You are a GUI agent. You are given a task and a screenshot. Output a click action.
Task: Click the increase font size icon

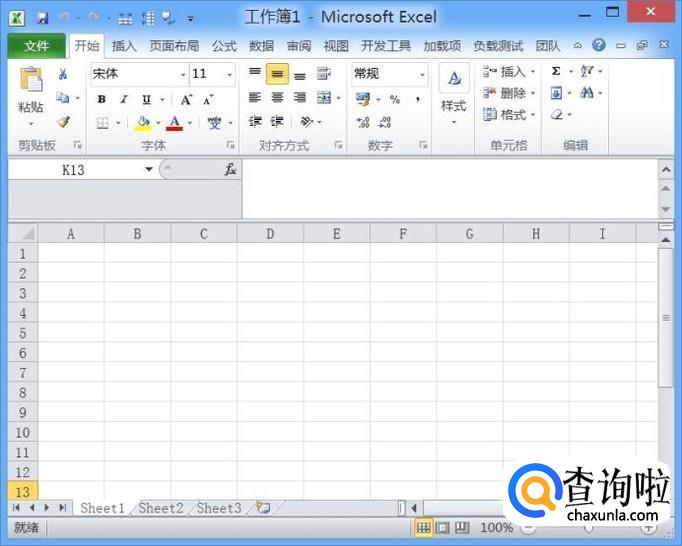(187, 99)
